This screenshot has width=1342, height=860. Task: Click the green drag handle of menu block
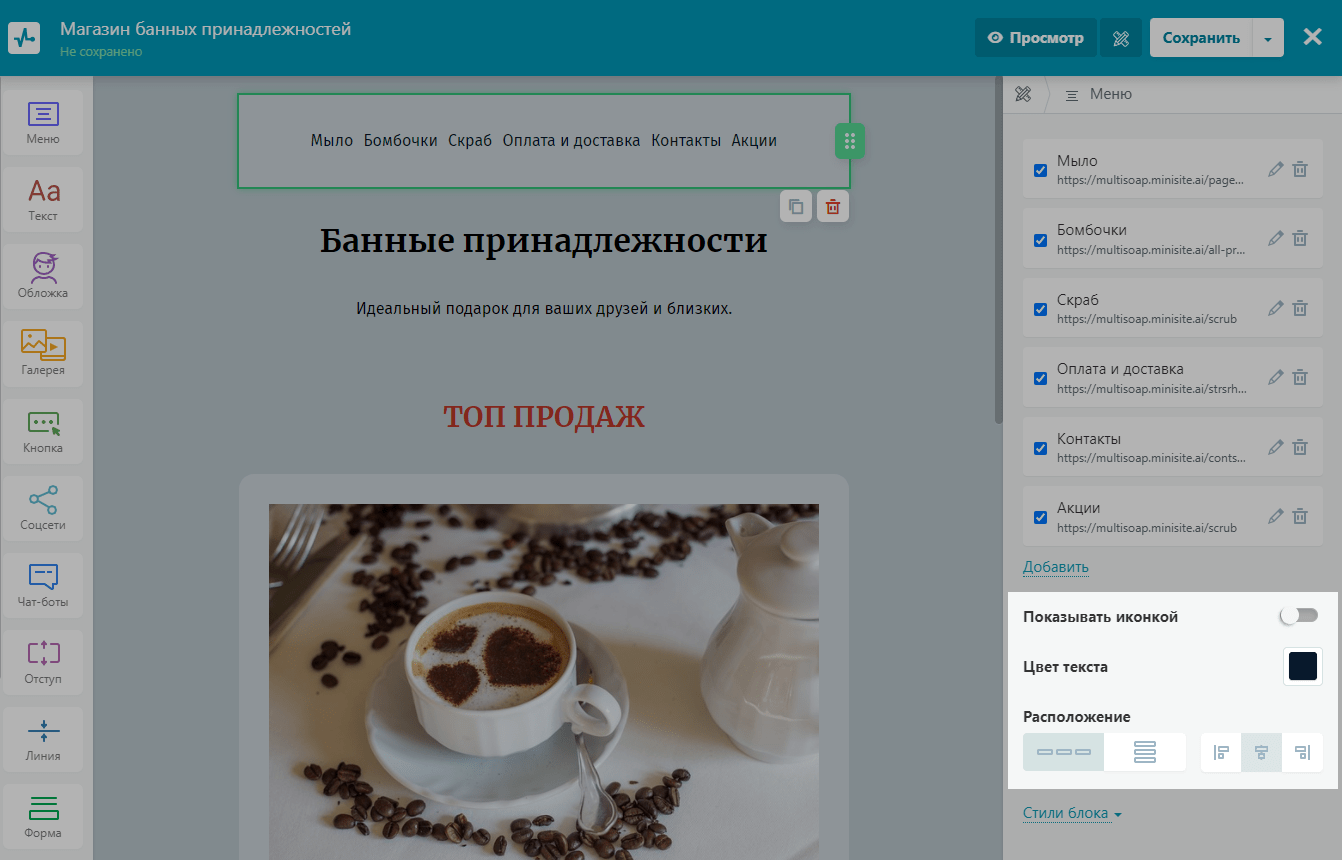click(850, 141)
